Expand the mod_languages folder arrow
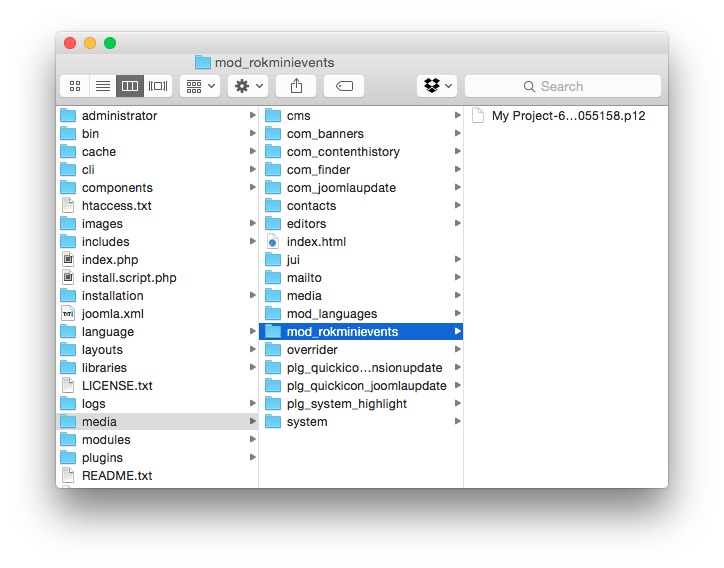724x568 pixels. 458,313
